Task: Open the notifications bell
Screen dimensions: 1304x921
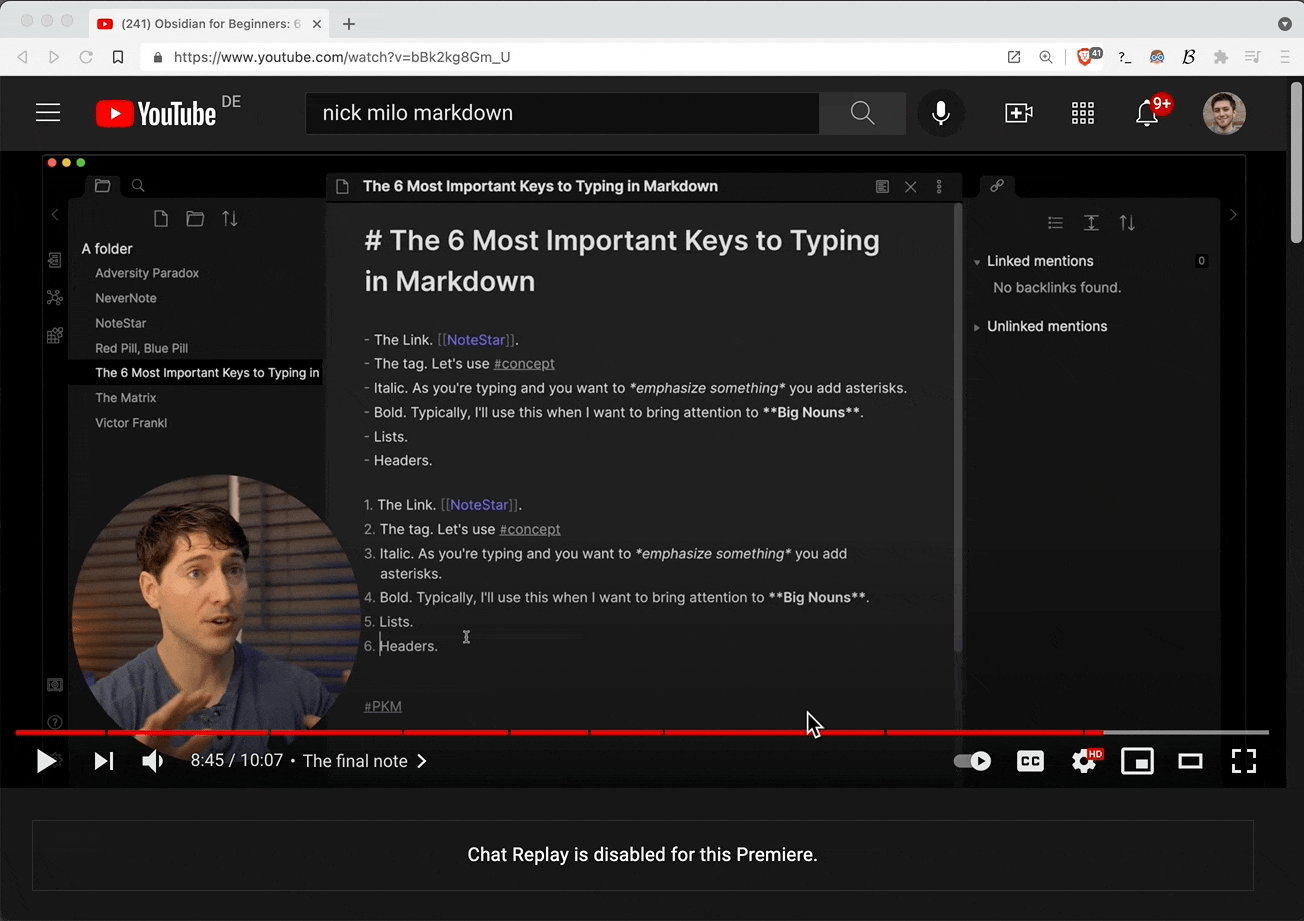Action: pos(1147,113)
